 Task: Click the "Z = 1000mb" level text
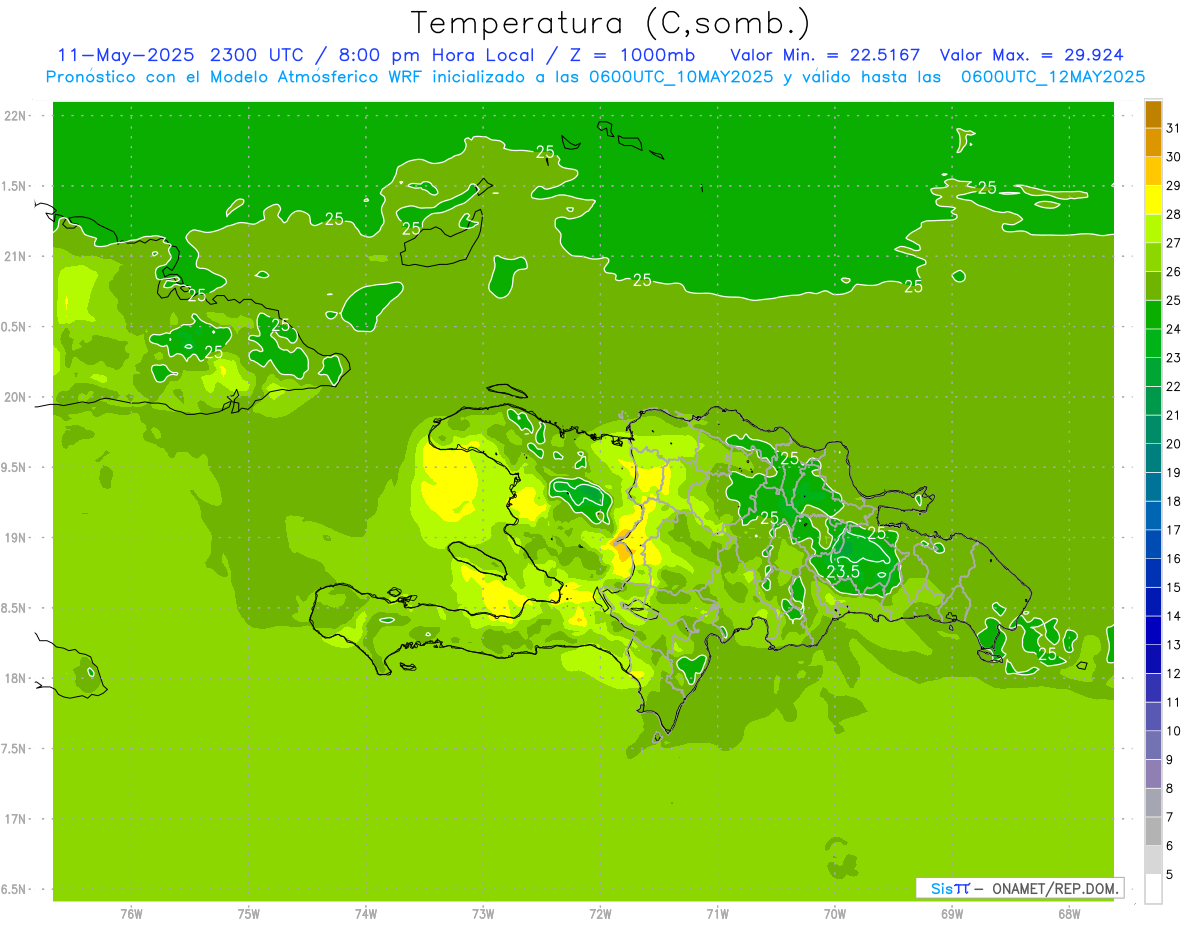tap(633, 54)
